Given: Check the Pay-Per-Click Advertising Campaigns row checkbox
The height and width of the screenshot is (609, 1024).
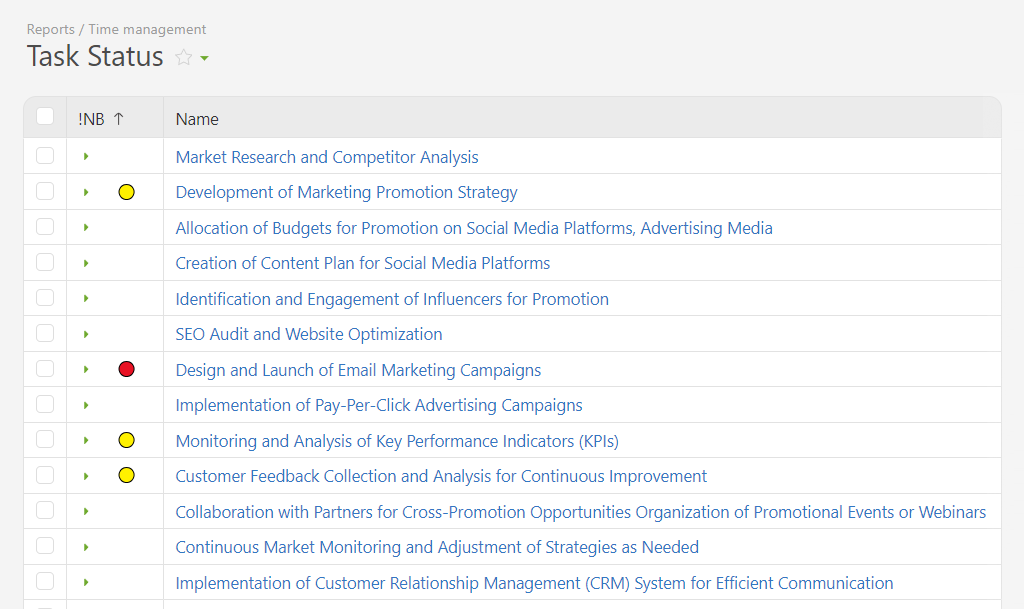Looking at the screenshot, I should [x=45, y=404].
